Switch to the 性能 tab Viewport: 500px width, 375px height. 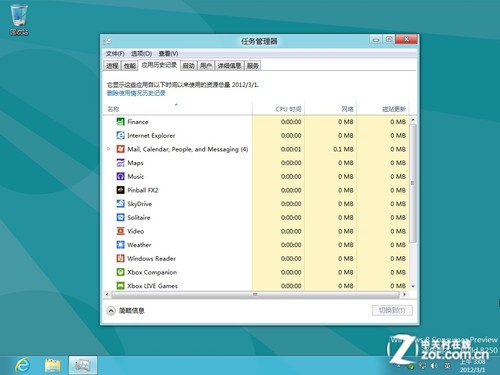pyautogui.click(x=130, y=66)
